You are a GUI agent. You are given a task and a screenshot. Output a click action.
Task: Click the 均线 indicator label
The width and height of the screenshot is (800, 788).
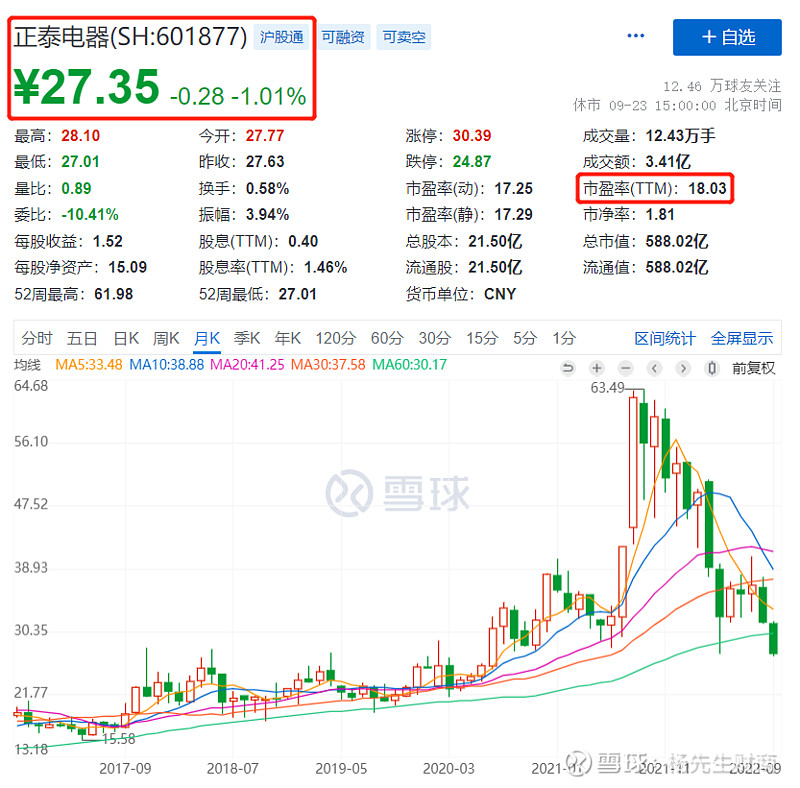[x=27, y=365]
